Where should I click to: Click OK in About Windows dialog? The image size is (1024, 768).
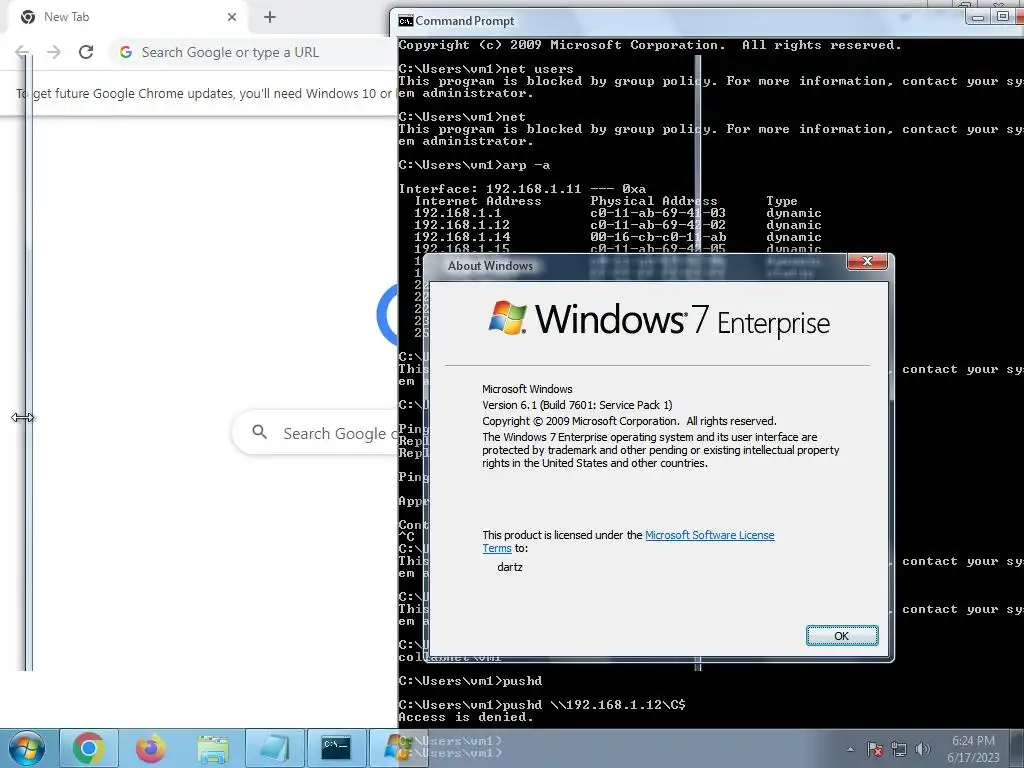[842, 635]
